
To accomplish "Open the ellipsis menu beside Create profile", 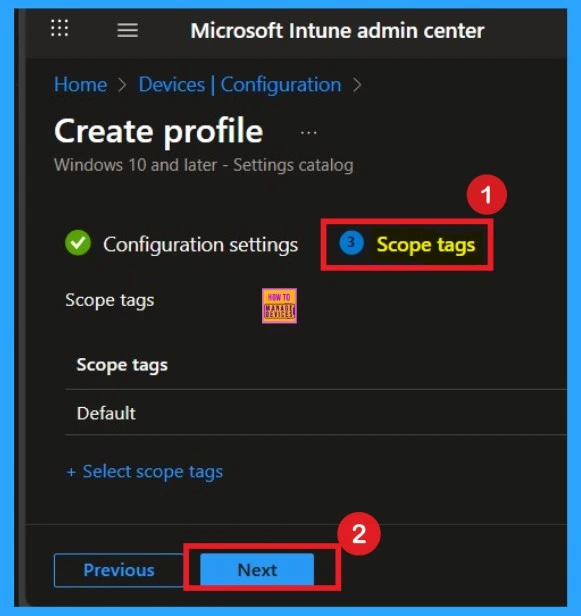I will pyautogui.click(x=308, y=133).
